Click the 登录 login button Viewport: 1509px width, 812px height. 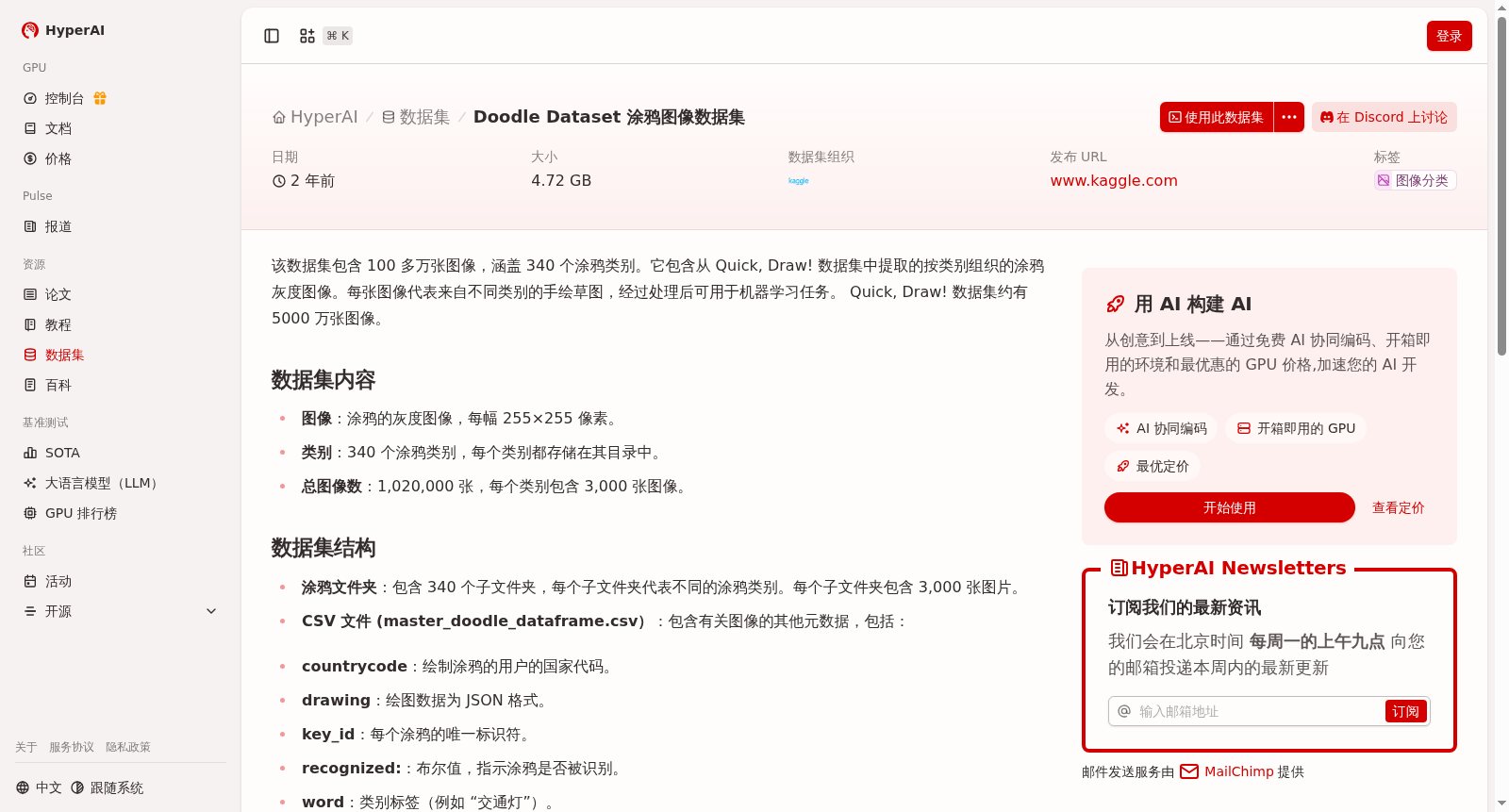point(1450,36)
